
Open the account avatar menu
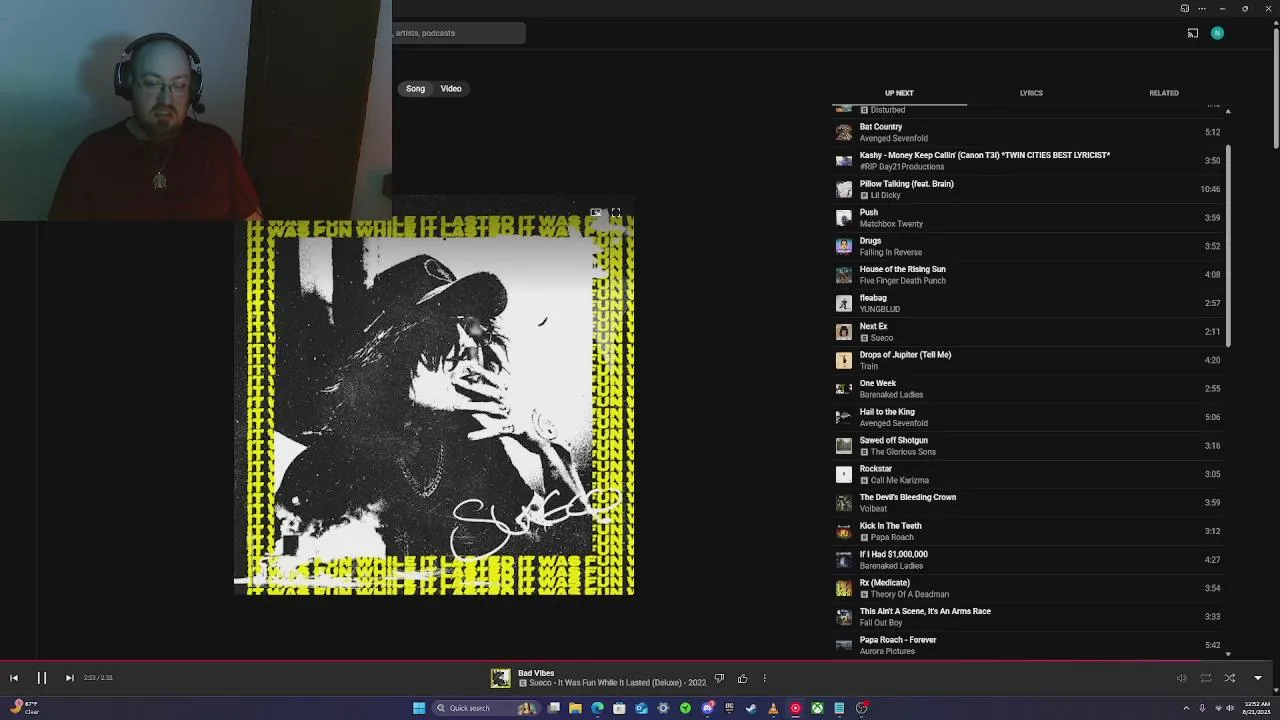pos(1217,33)
